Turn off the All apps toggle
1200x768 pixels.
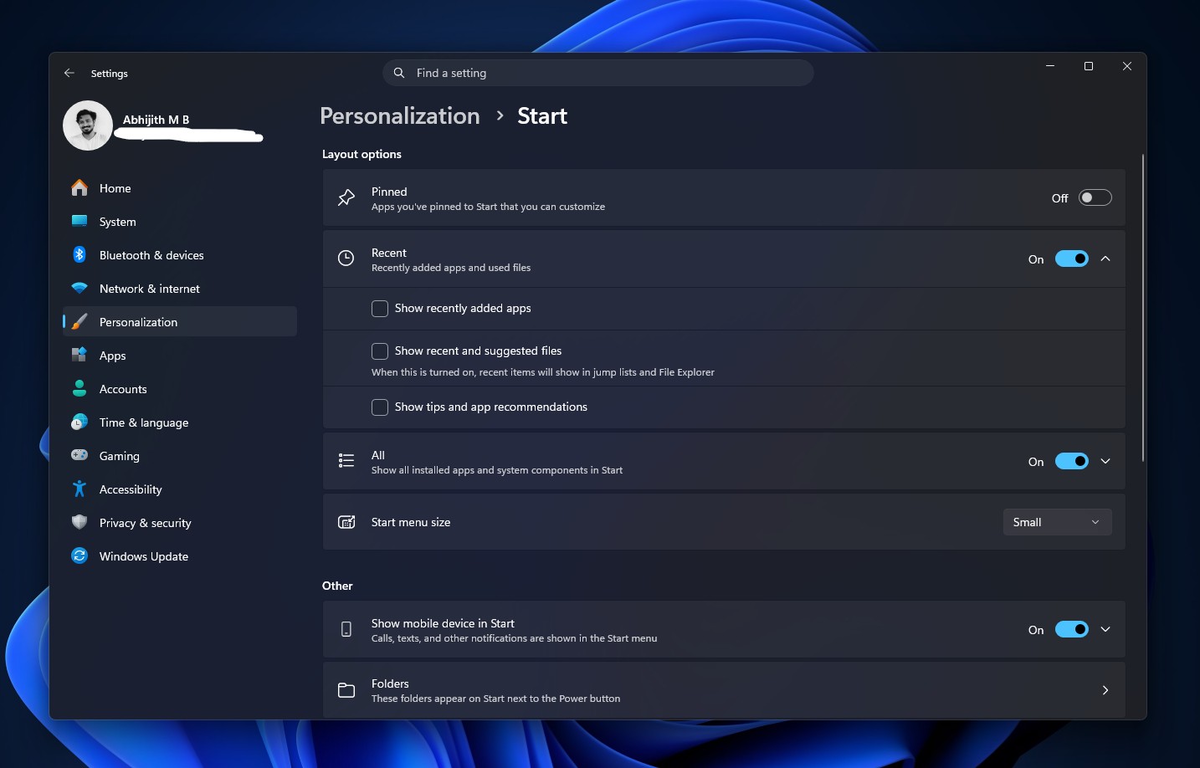1072,461
